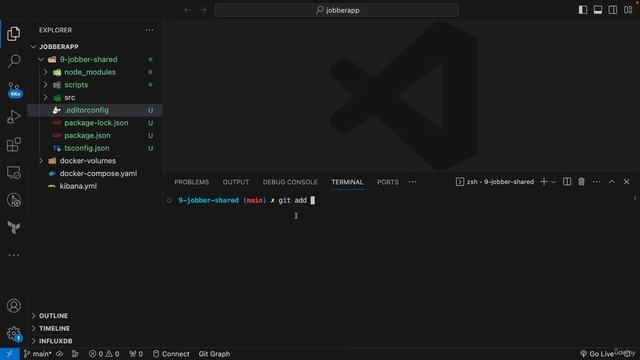This screenshot has height=360, width=640.
Task: Switch to the Debug Console tab
Action: 290,182
